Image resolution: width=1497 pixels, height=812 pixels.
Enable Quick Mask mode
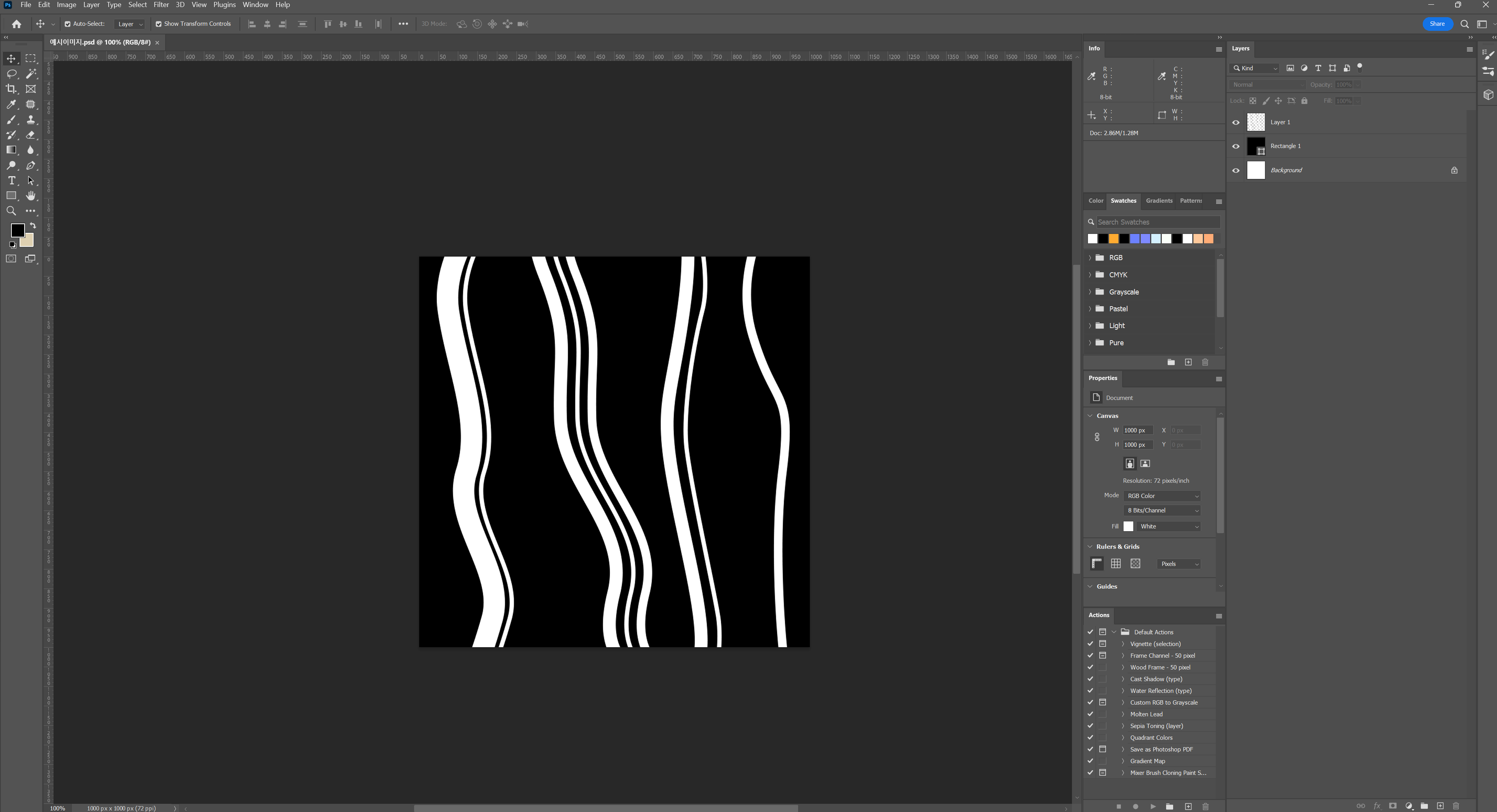pyautogui.click(x=11, y=259)
